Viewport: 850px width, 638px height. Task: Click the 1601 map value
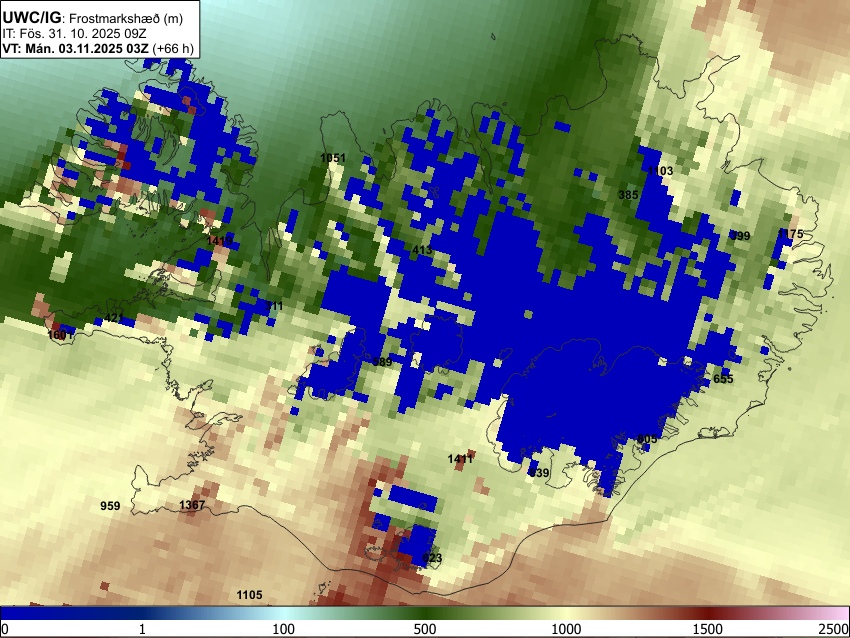pyautogui.click(x=60, y=334)
